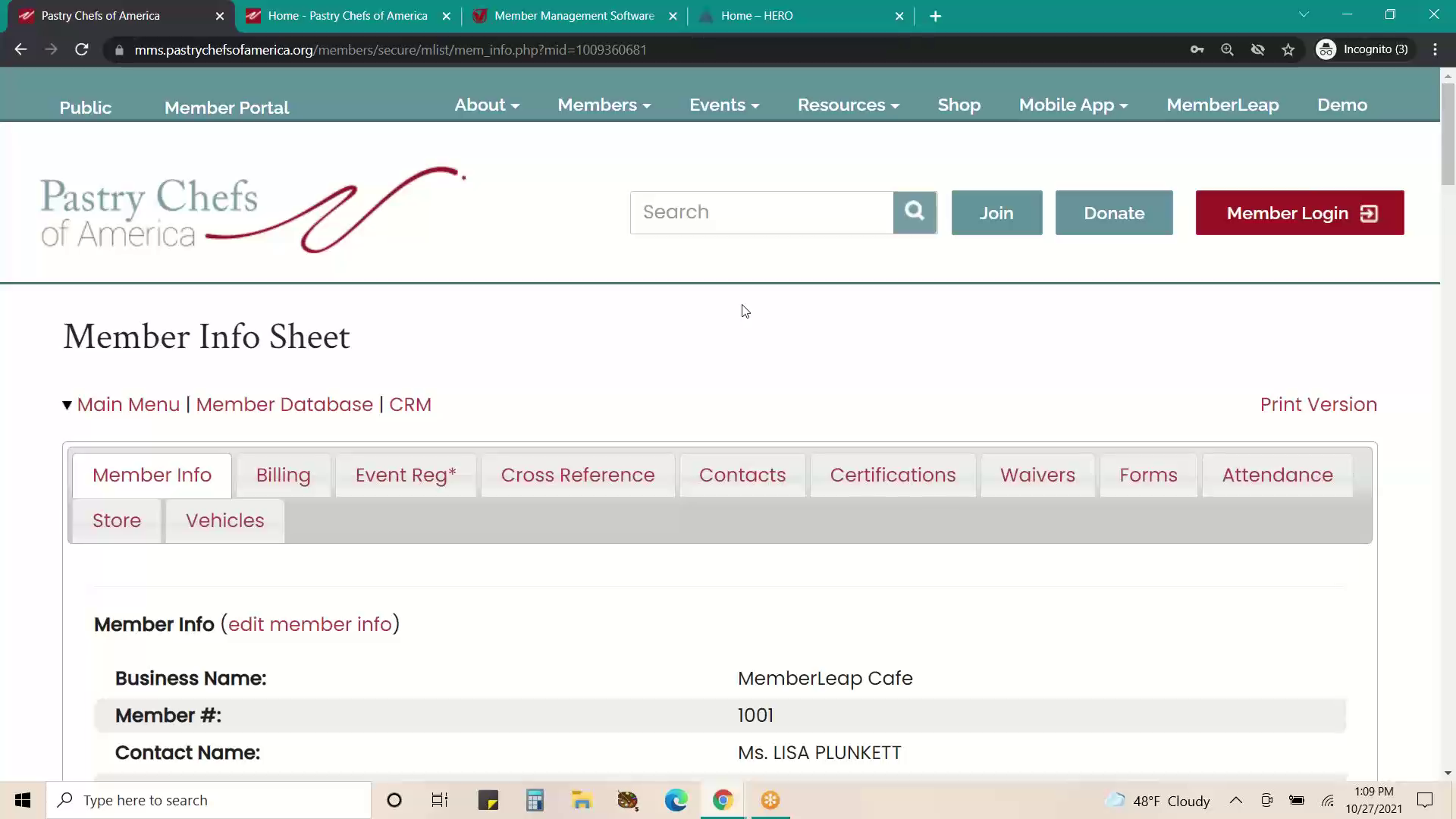The width and height of the screenshot is (1456, 819).
Task: Expand the Mobile App dropdown menu
Action: tap(1074, 105)
